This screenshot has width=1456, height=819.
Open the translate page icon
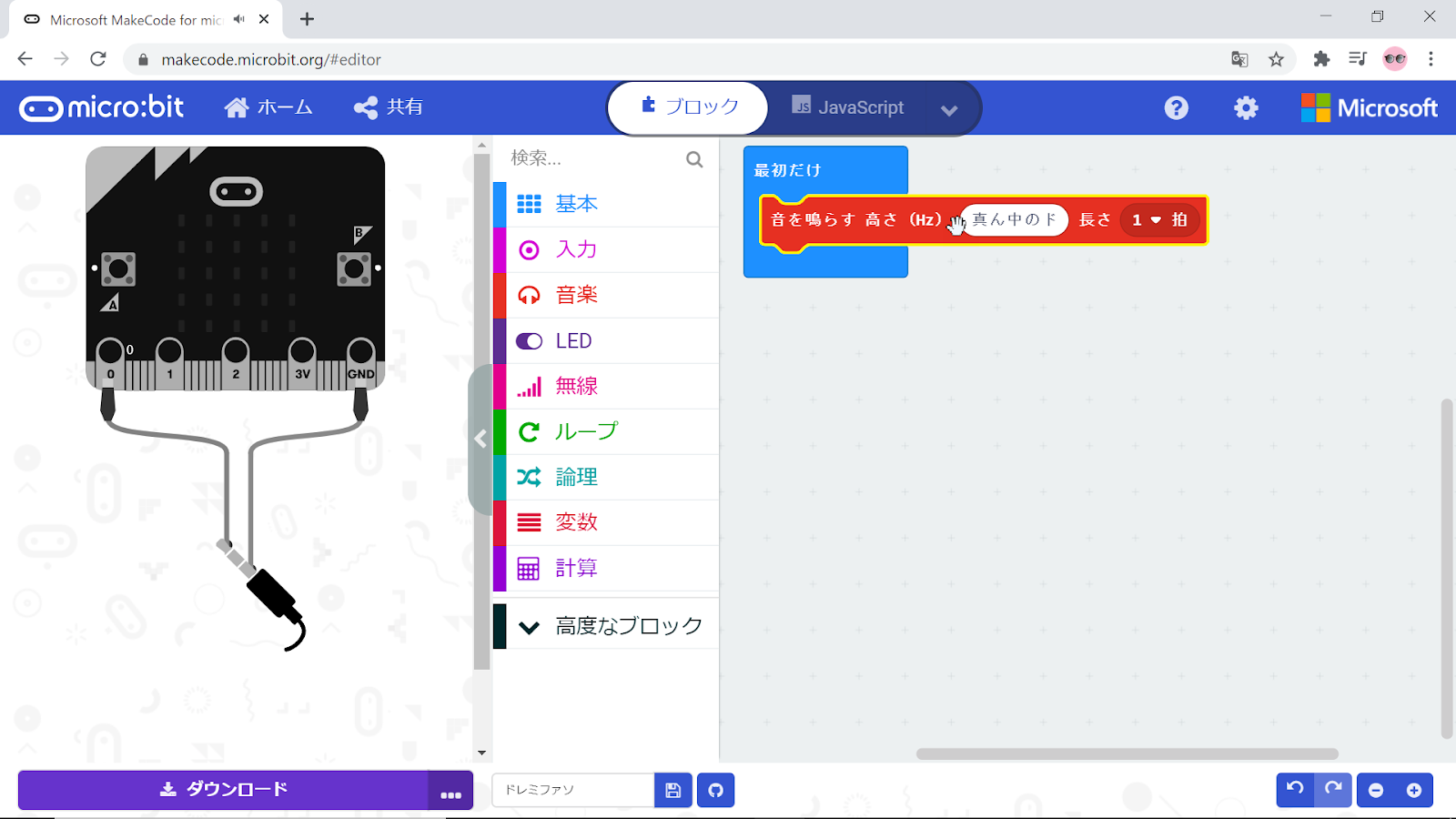(x=1239, y=59)
